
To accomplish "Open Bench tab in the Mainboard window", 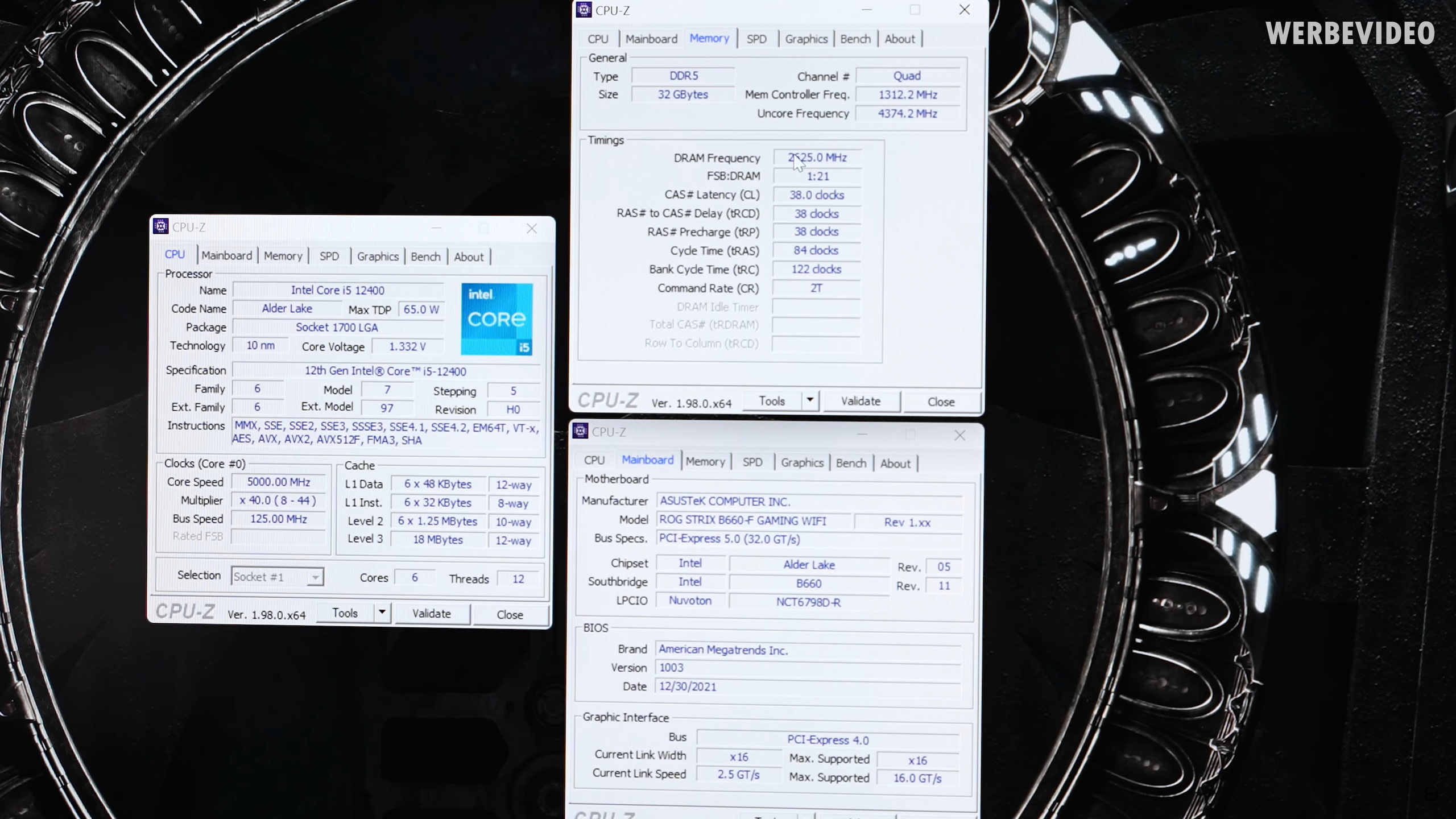I will 851,463.
